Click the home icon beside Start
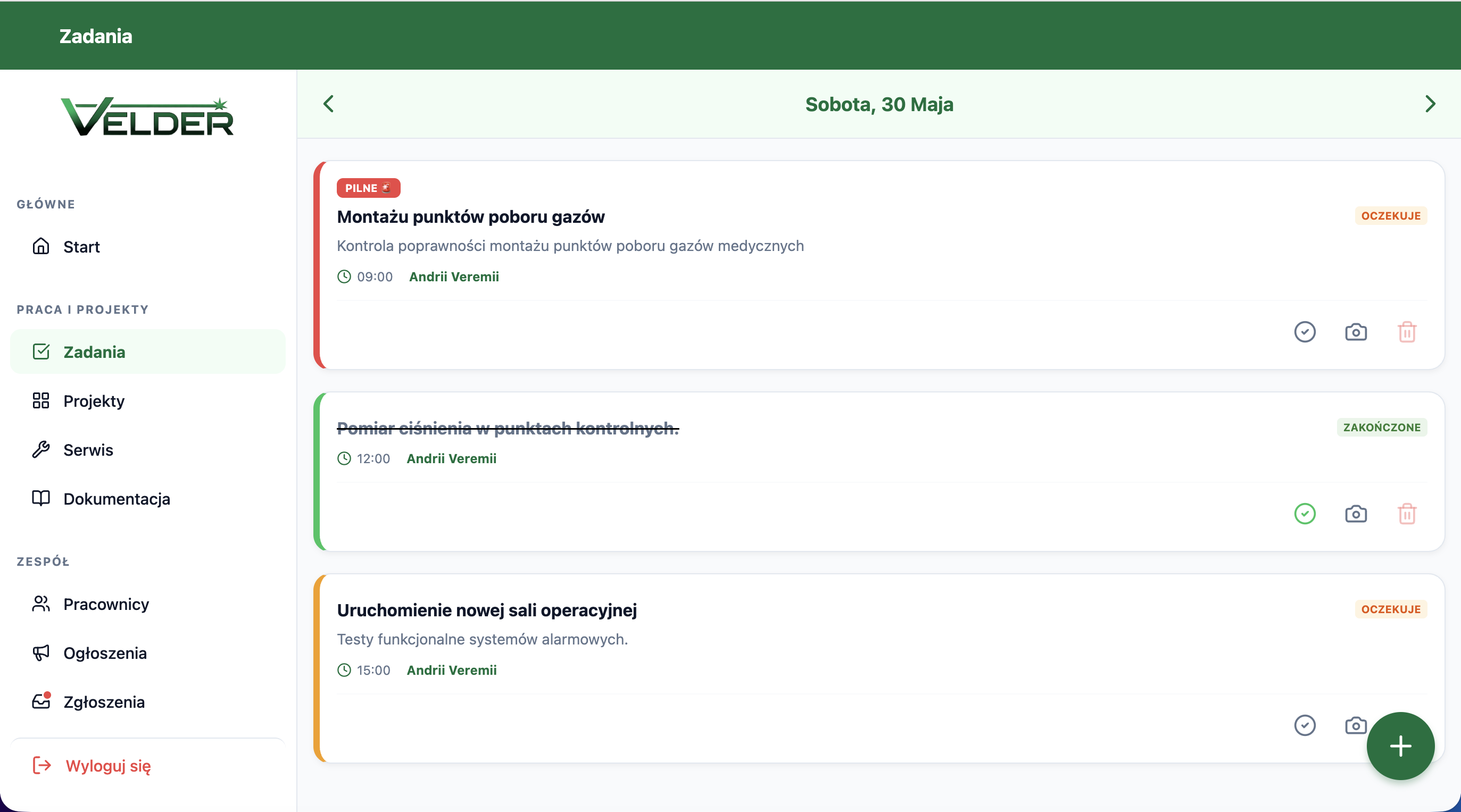This screenshot has height=812, width=1461. tap(41, 246)
